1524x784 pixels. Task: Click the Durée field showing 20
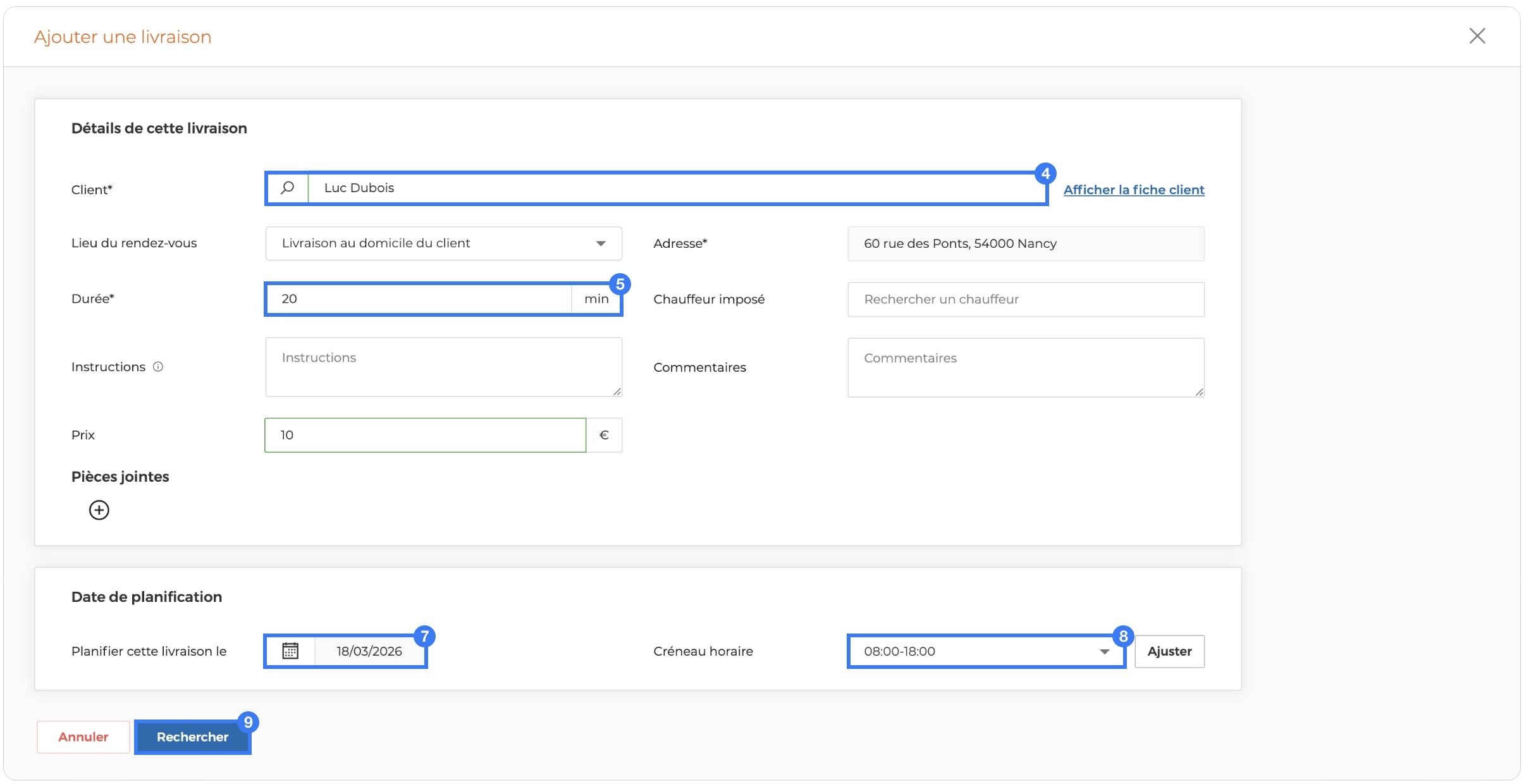click(x=420, y=298)
